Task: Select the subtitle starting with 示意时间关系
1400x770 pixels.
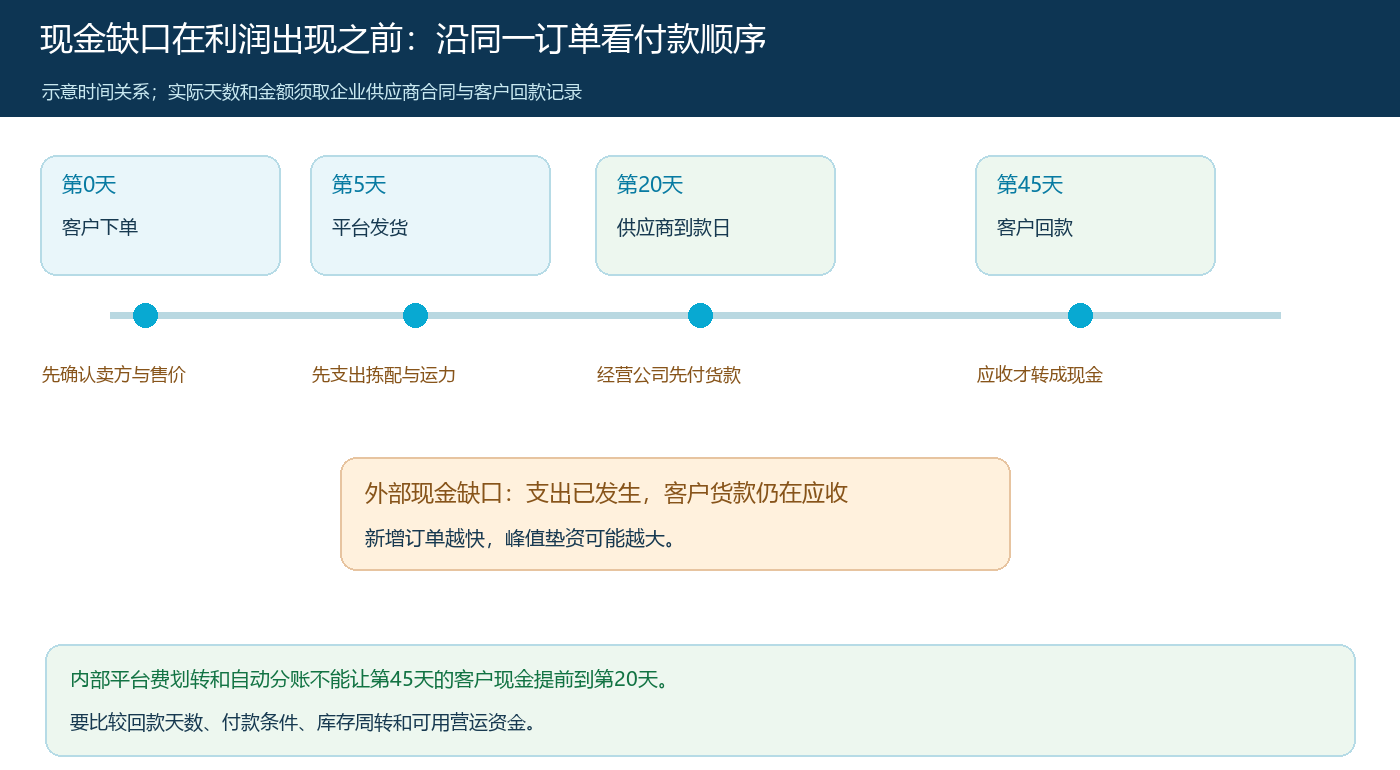Action: point(312,92)
